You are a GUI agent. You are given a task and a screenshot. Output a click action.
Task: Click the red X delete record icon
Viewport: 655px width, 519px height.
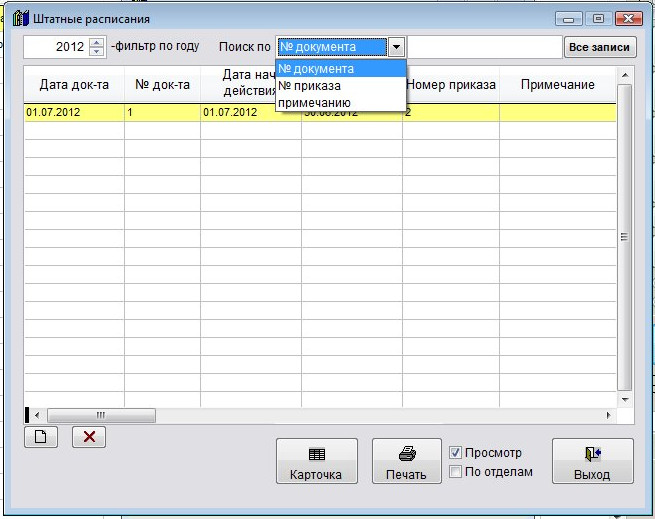89,437
